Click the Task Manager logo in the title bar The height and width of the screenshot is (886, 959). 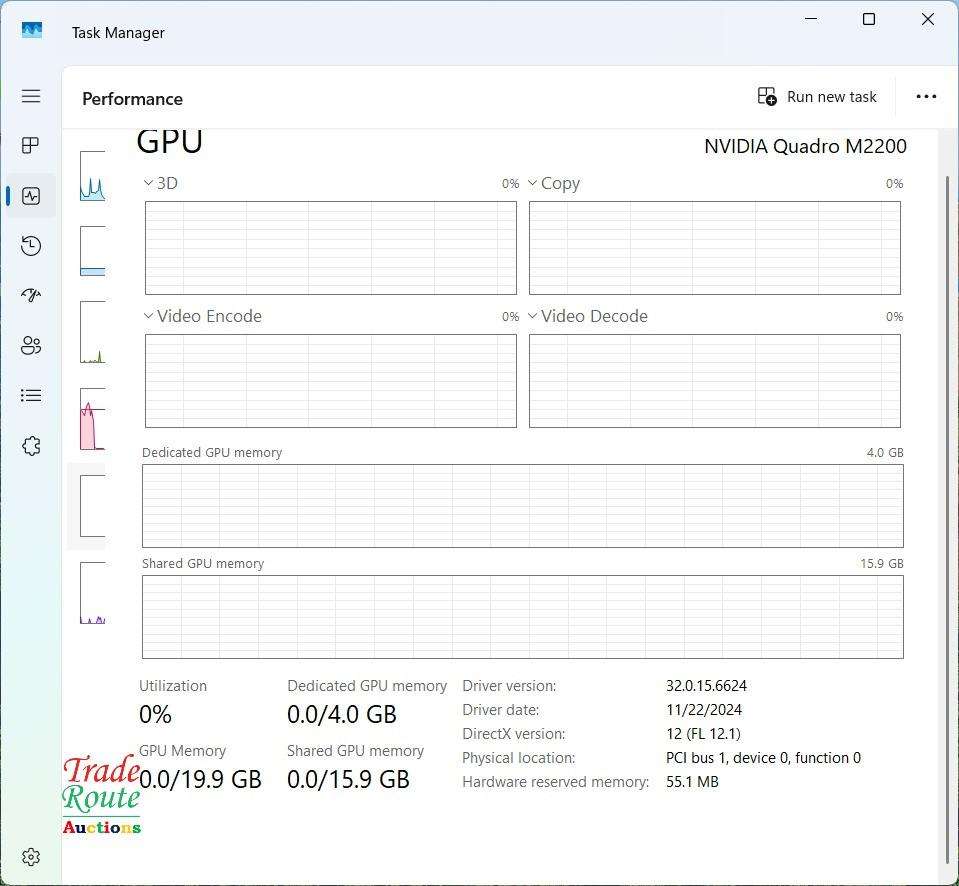pyautogui.click(x=32, y=30)
